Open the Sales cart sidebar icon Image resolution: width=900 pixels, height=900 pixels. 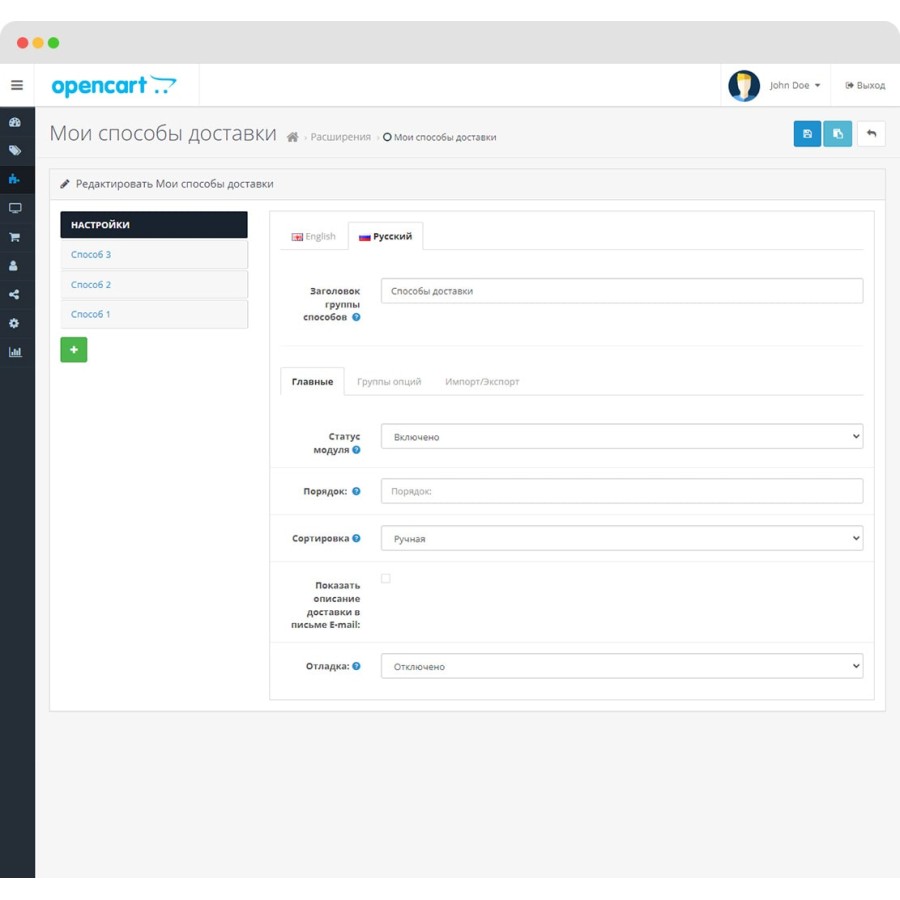(x=15, y=237)
